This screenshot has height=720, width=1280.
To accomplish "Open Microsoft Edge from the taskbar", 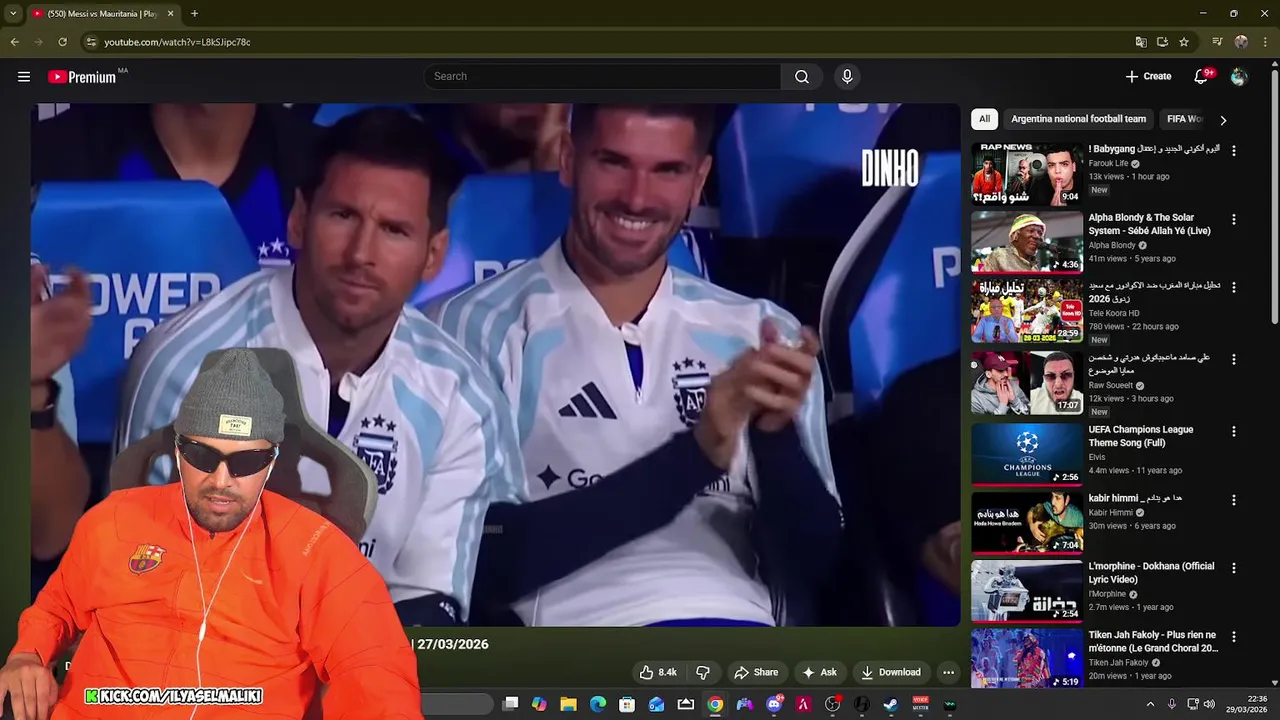I will (x=598, y=705).
